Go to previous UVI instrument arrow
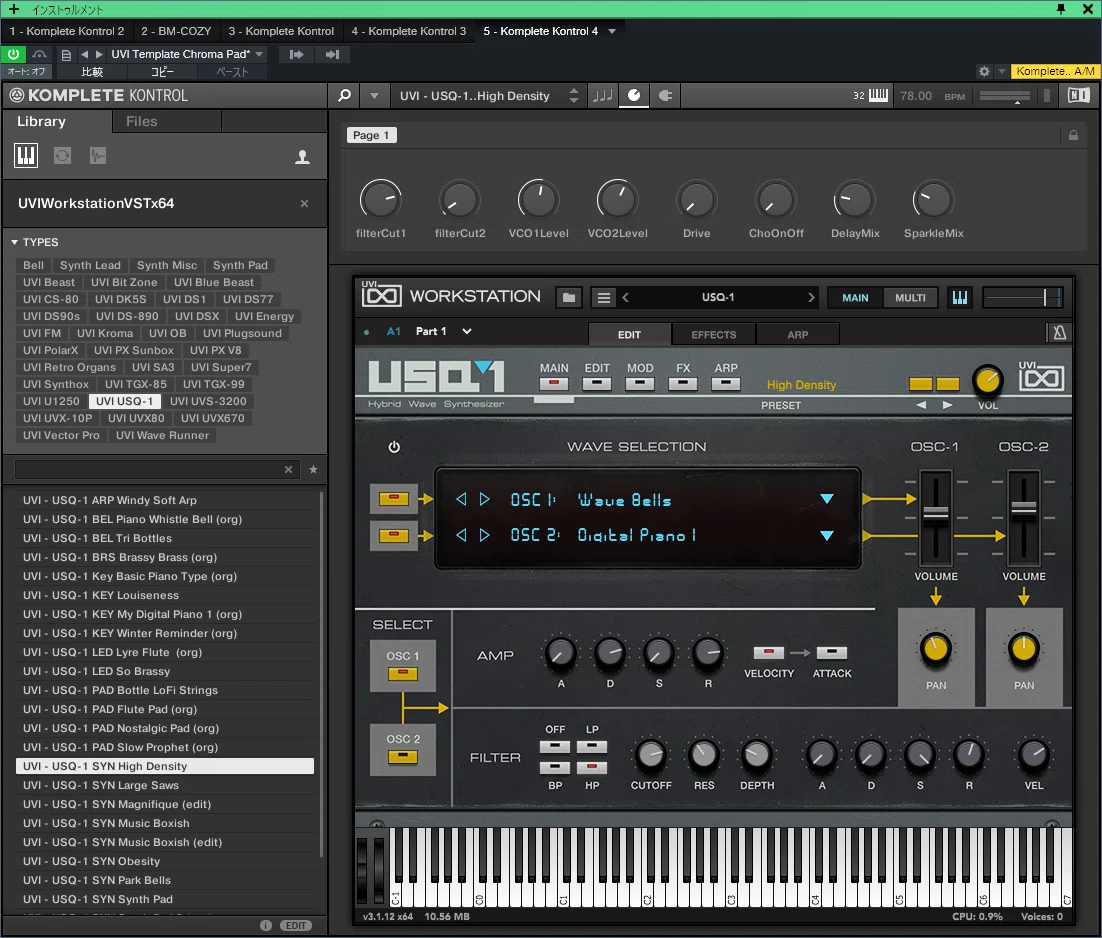The width and height of the screenshot is (1102, 938). (625, 297)
